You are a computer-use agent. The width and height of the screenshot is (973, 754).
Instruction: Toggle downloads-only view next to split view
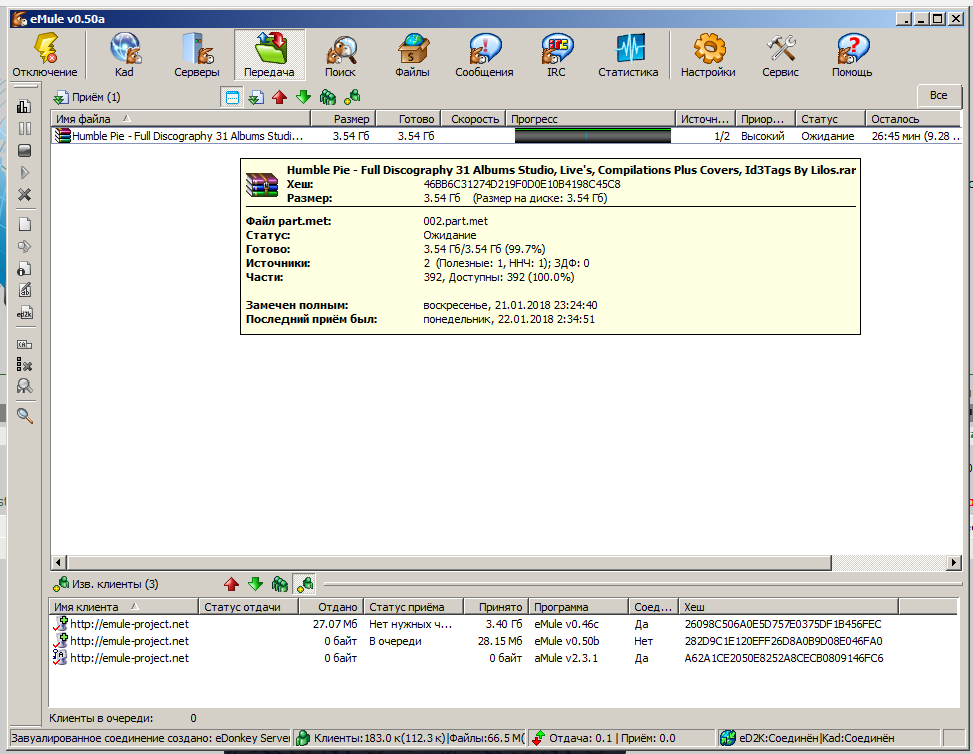pos(256,97)
